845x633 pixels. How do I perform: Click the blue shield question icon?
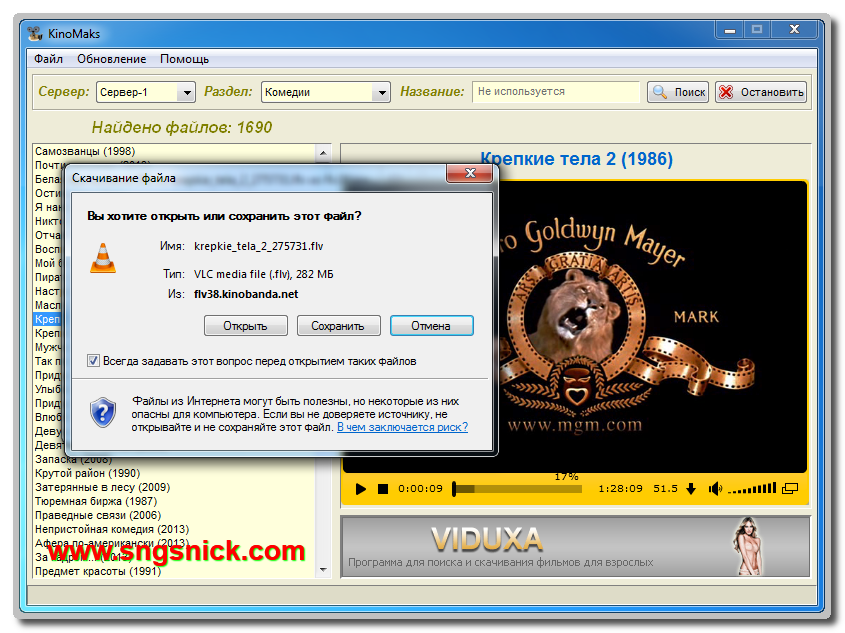(x=103, y=413)
